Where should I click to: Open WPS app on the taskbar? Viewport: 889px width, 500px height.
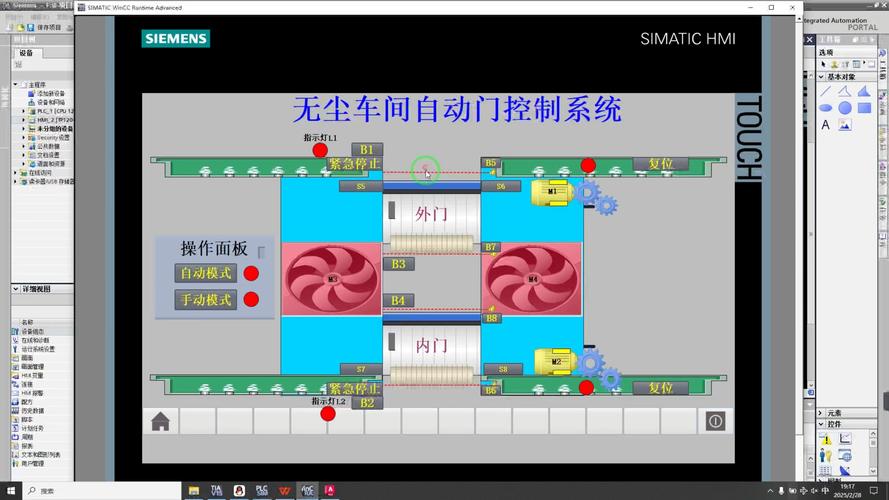(284, 490)
